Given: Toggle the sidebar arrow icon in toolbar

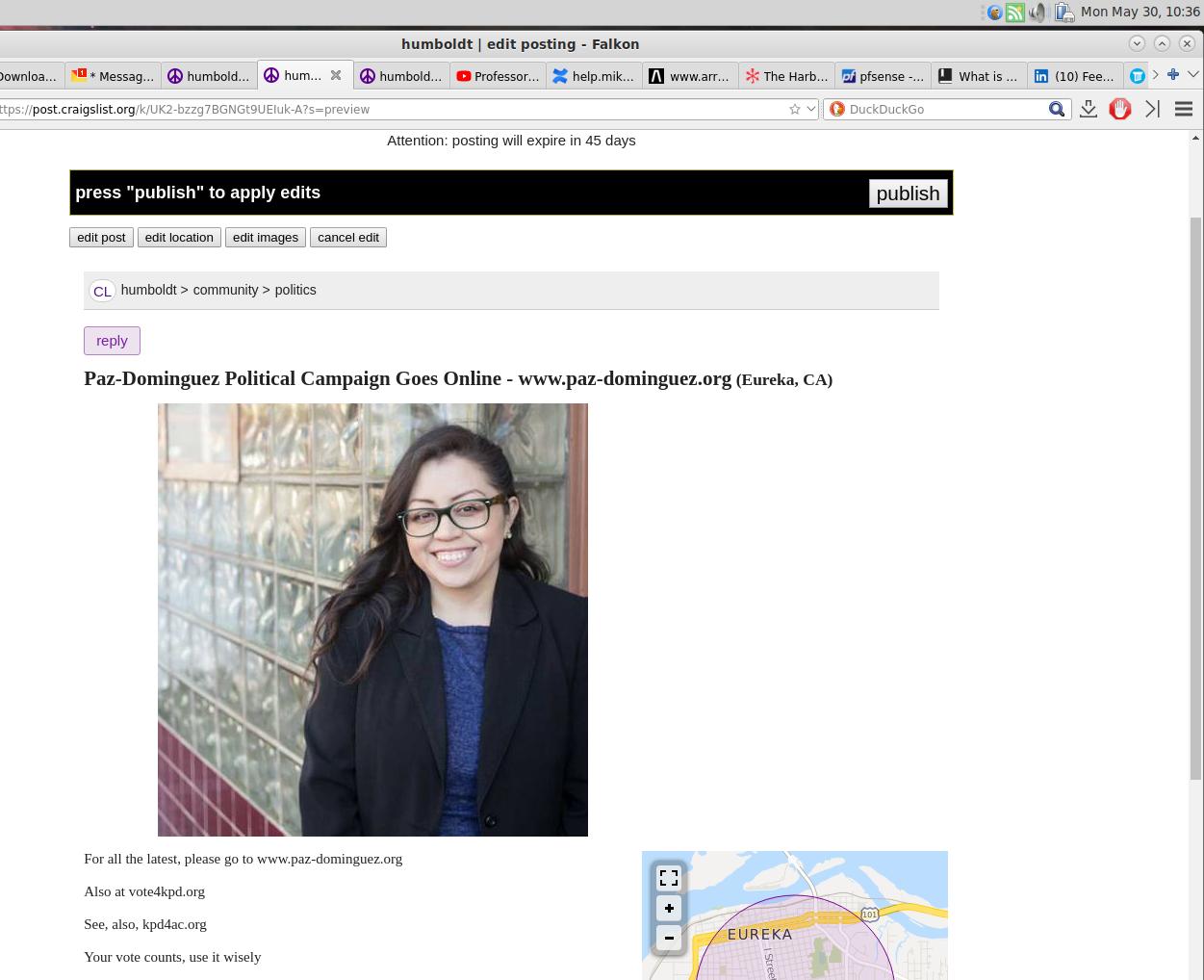Looking at the screenshot, I should 1152,109.
